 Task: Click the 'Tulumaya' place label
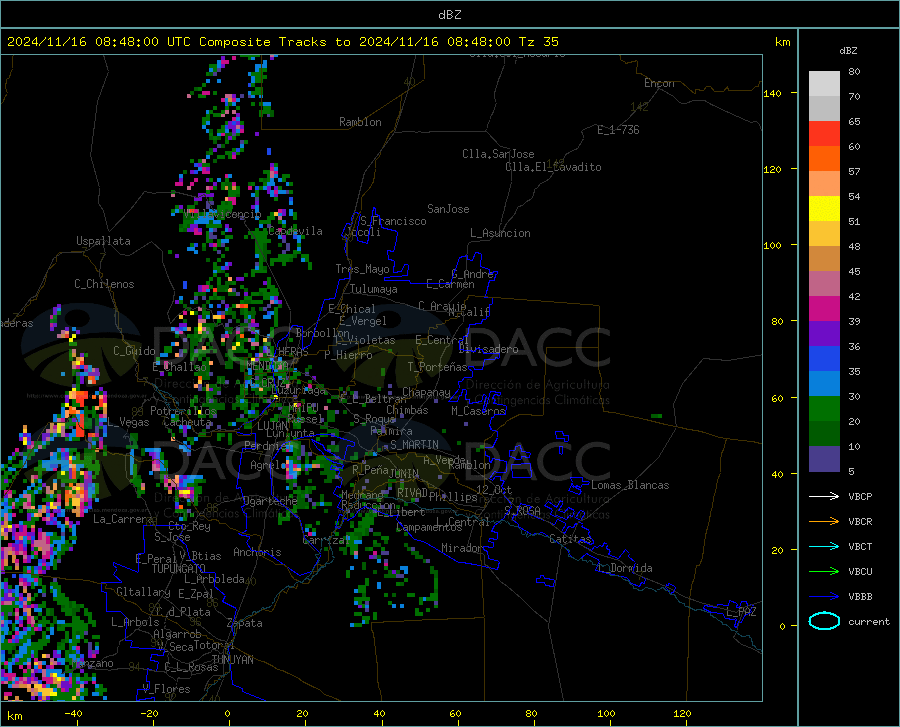point(374,289)
